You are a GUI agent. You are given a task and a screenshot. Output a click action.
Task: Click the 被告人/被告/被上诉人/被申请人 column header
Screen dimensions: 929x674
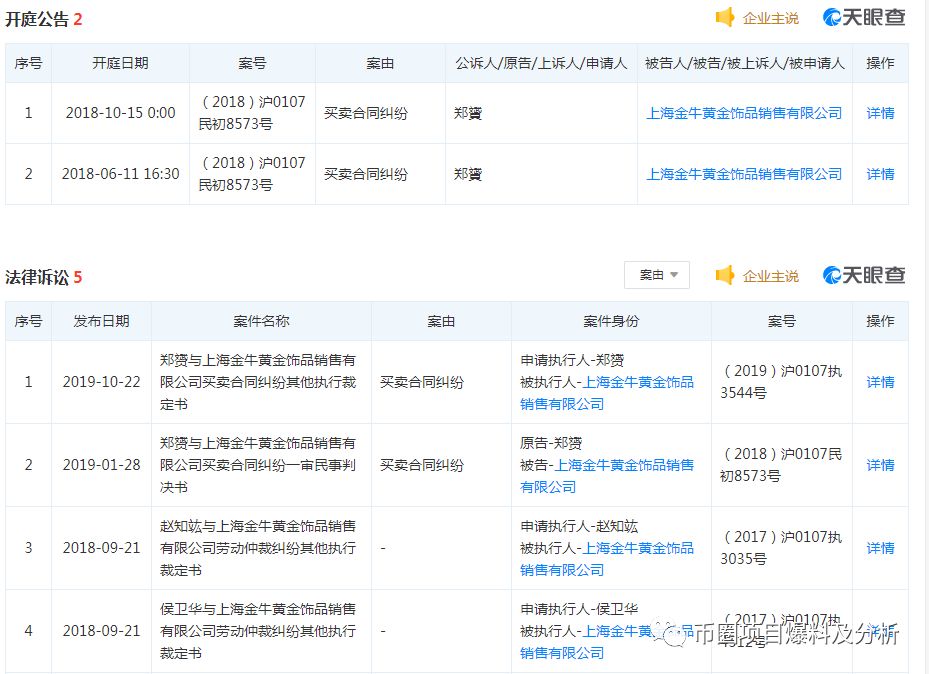click(x=745, y=63)
